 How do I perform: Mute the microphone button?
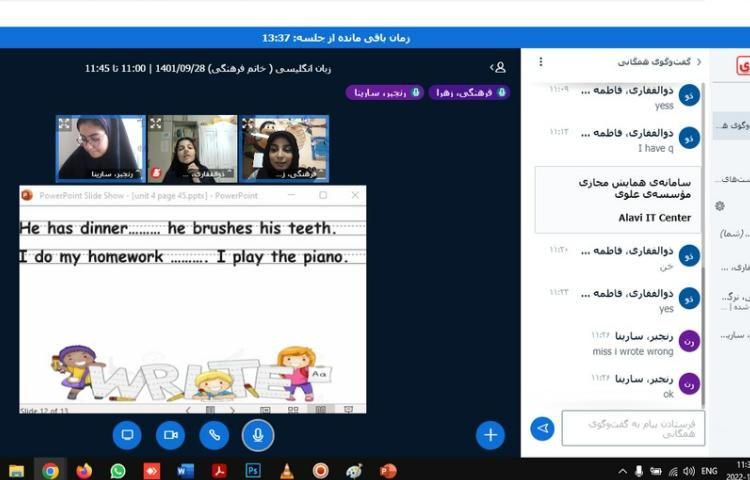click(x=257, y=434)
